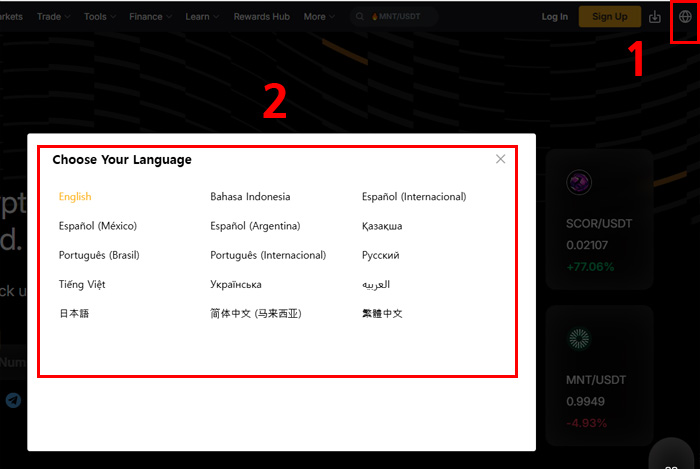
Task: Expand the Learn dropdown menu
Action: coord(202,17)
